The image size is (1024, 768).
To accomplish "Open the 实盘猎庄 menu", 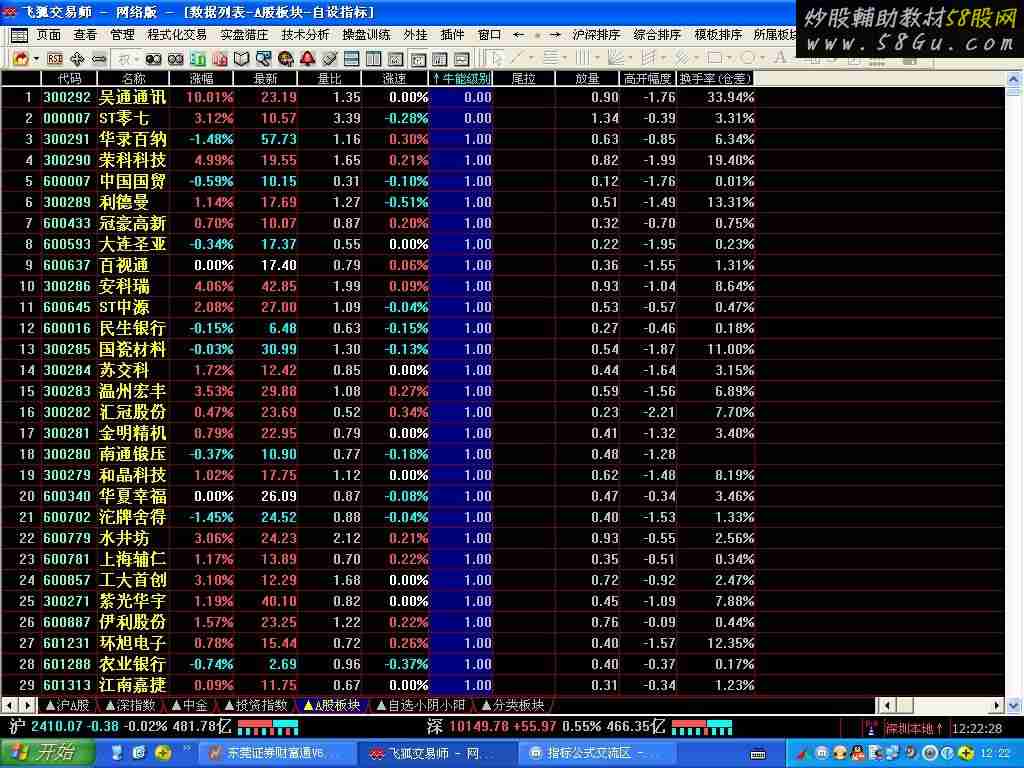I will [x=244, y=35].
